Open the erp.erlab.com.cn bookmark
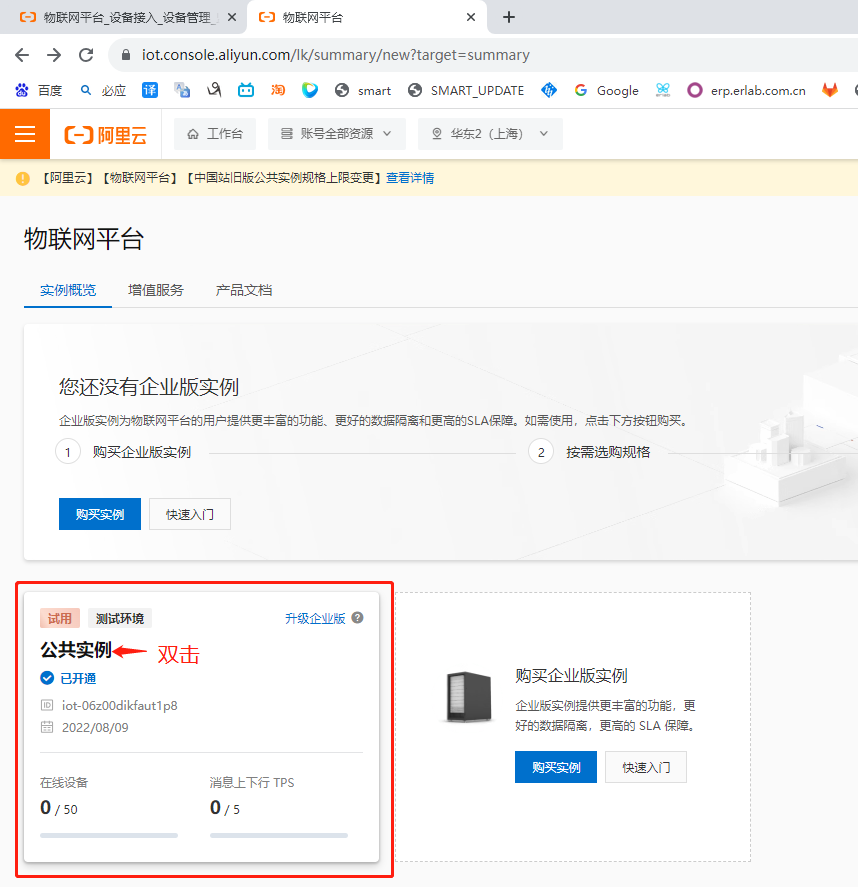This screenshot has height=887, width=858. coord(747,91)
